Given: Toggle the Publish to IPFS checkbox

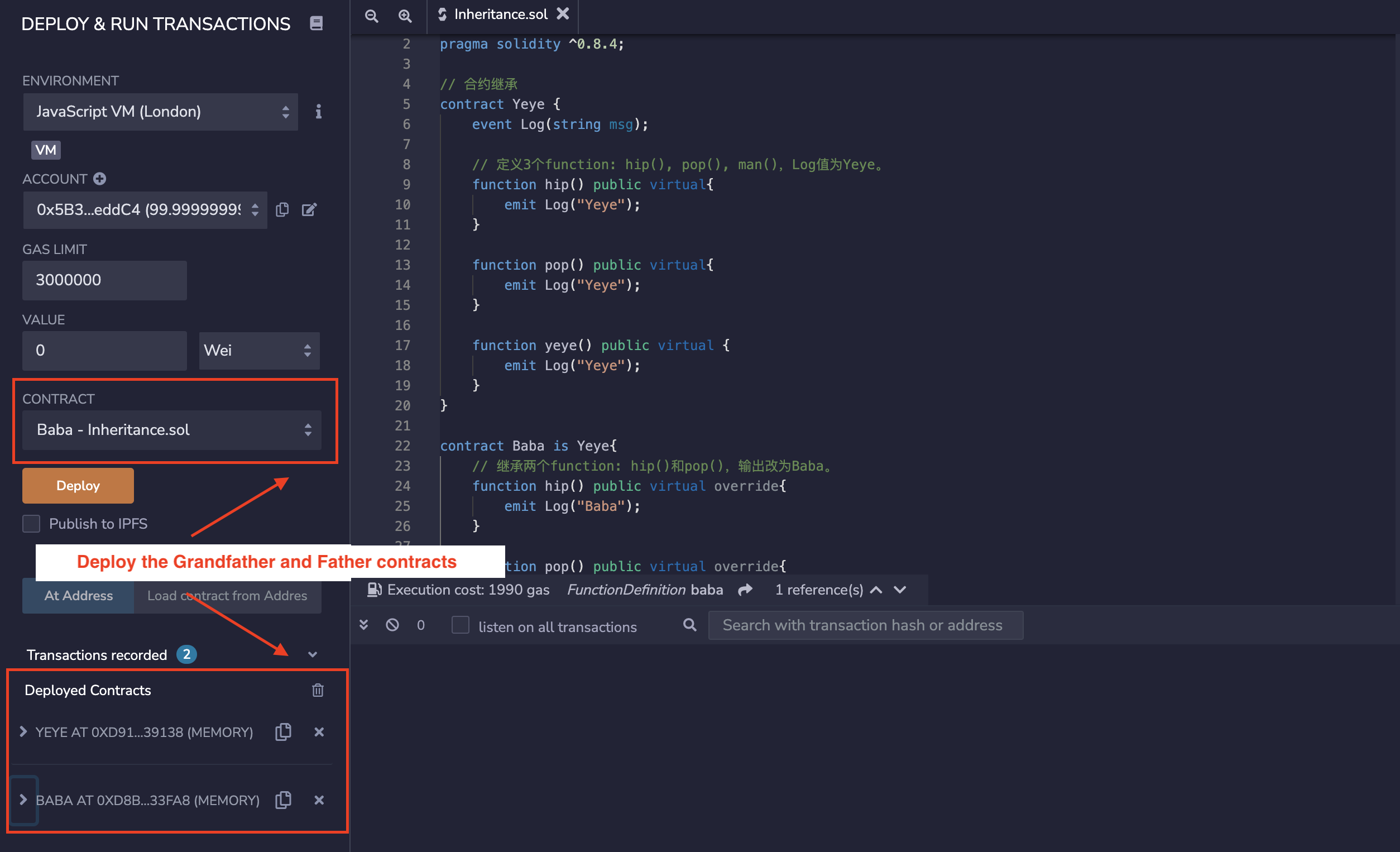Looking at the screenshot, I should [x=31, y=524].
